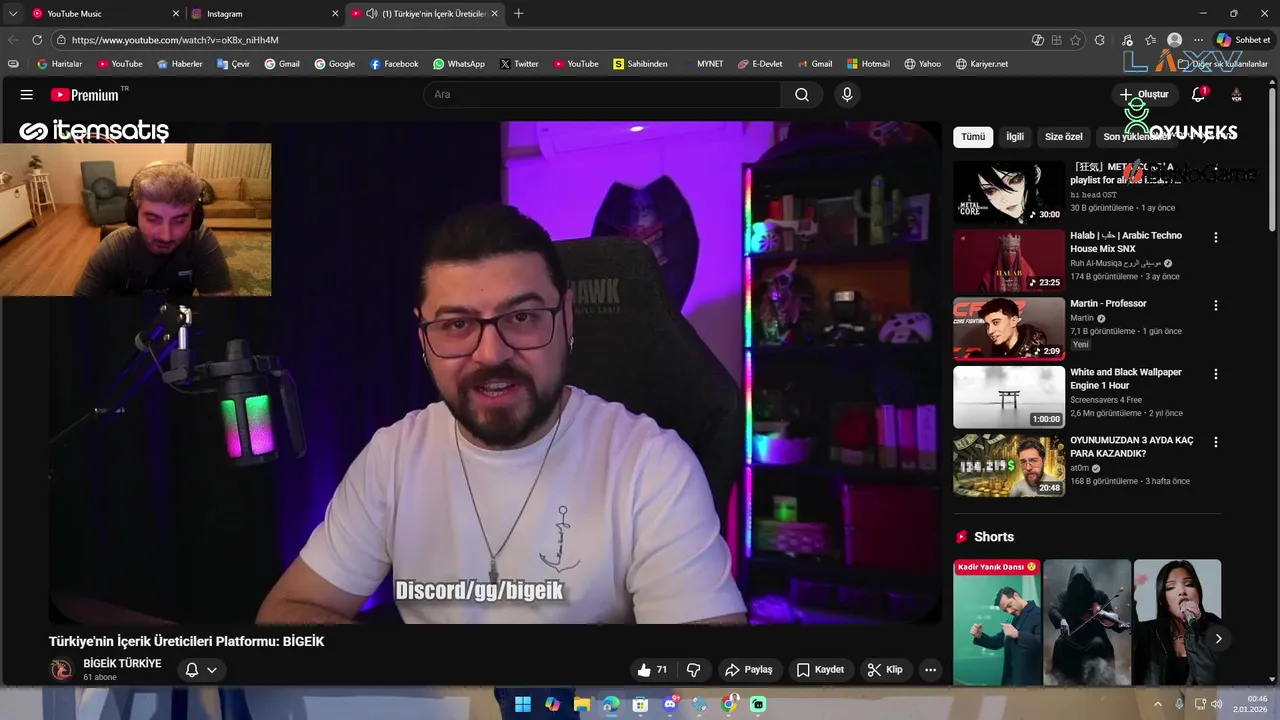
Task: Open the YouTube account avatar menu
Action: pos(1237,94)
